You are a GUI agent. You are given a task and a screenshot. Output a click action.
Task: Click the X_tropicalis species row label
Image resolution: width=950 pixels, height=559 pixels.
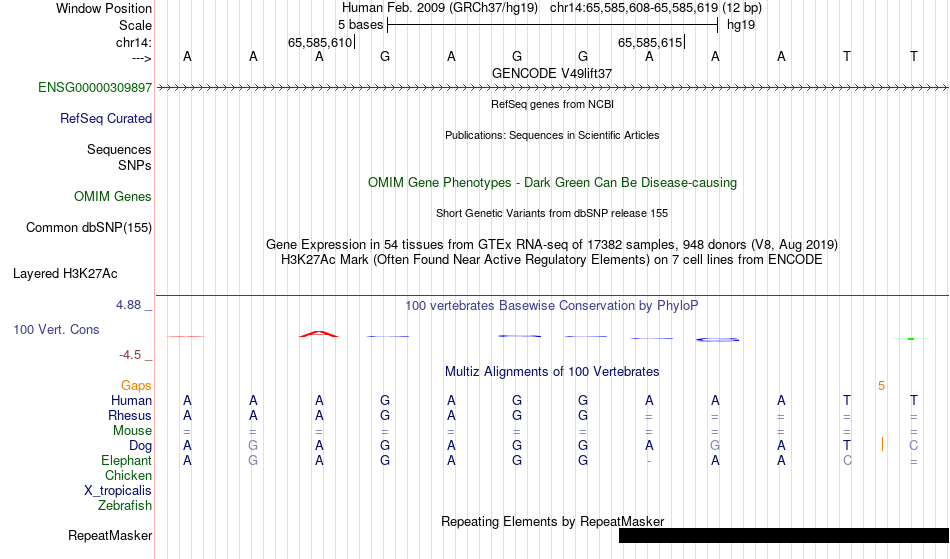(118, 491)
